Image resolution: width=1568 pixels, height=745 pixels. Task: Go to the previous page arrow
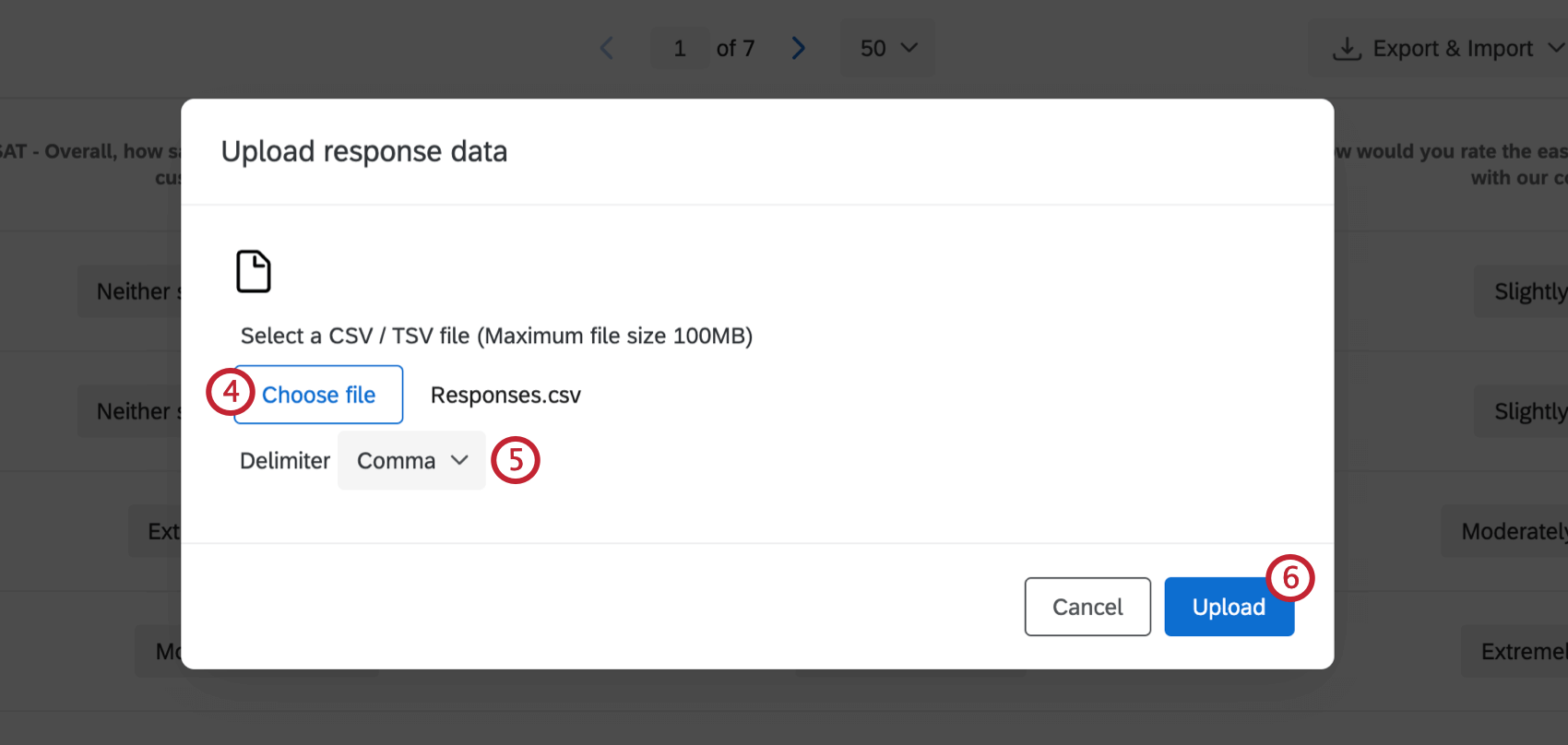[607, 48]
